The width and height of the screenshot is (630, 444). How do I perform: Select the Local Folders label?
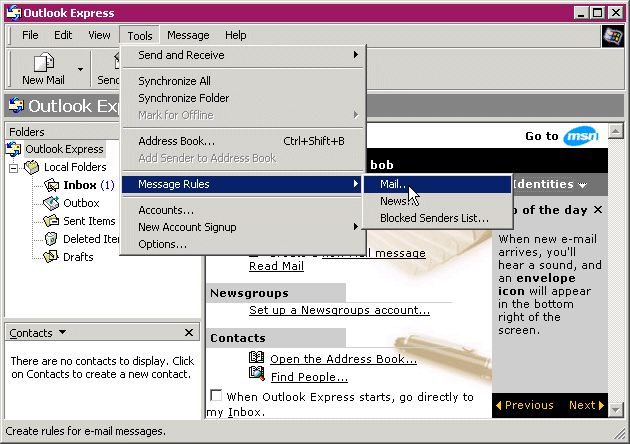tap(75, 167)
